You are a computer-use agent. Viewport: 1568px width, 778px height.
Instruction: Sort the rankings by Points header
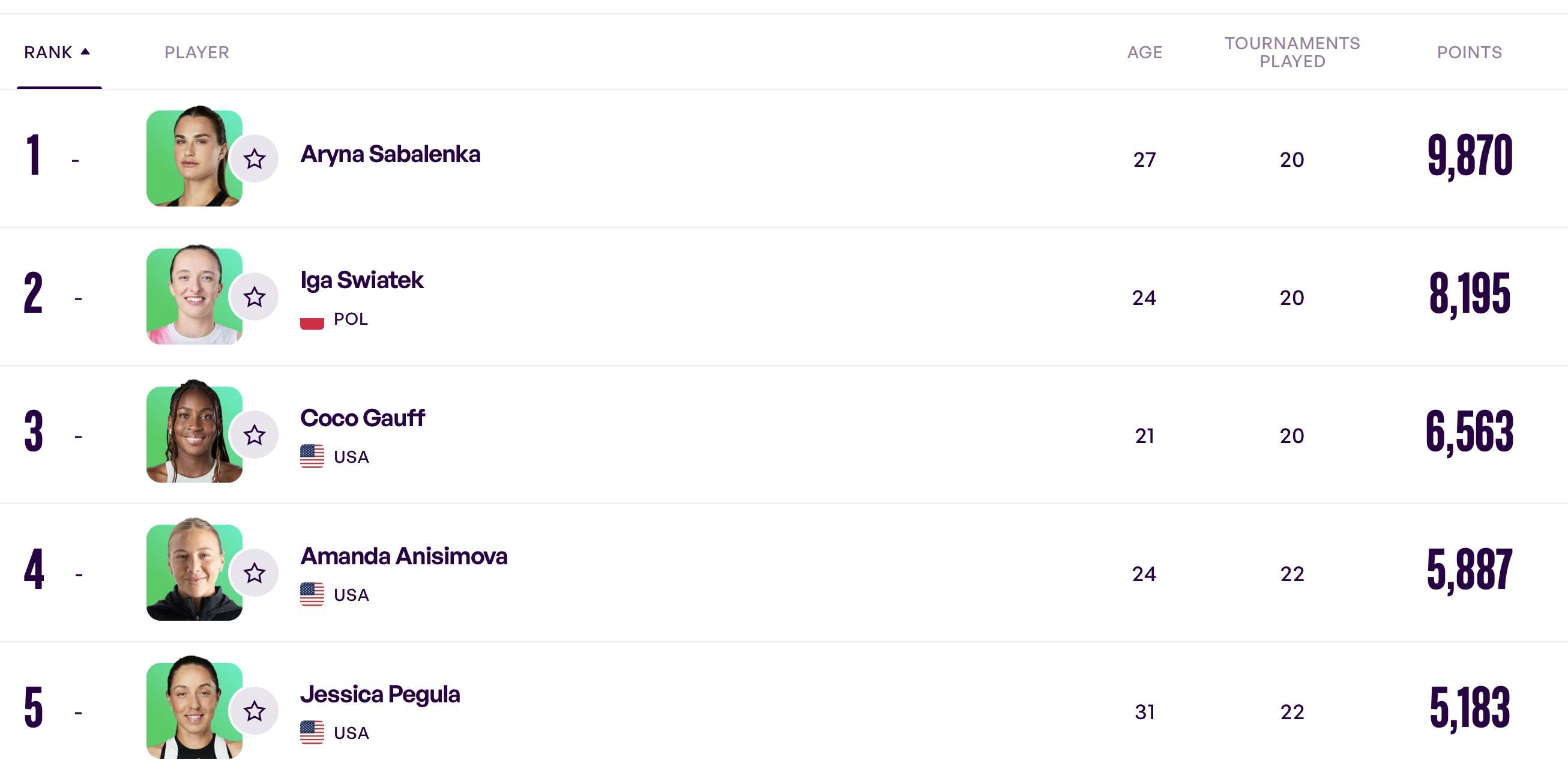1469,52
